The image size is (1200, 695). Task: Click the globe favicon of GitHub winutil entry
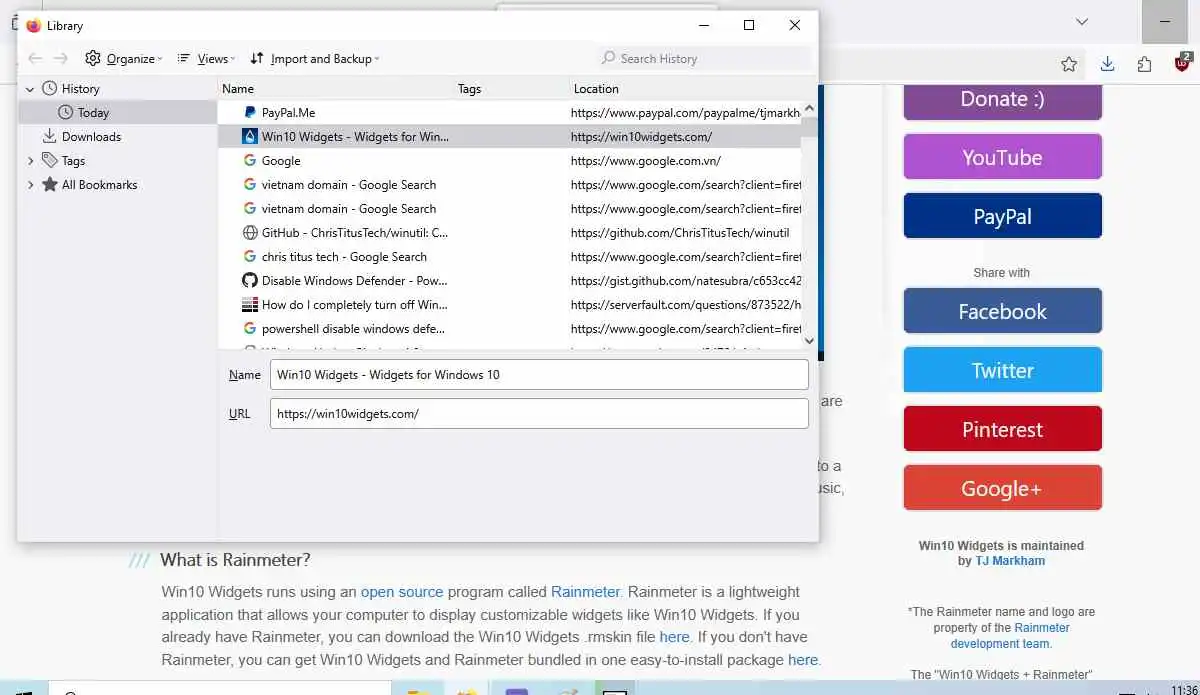pyautogui.click(x=250, y=233)
